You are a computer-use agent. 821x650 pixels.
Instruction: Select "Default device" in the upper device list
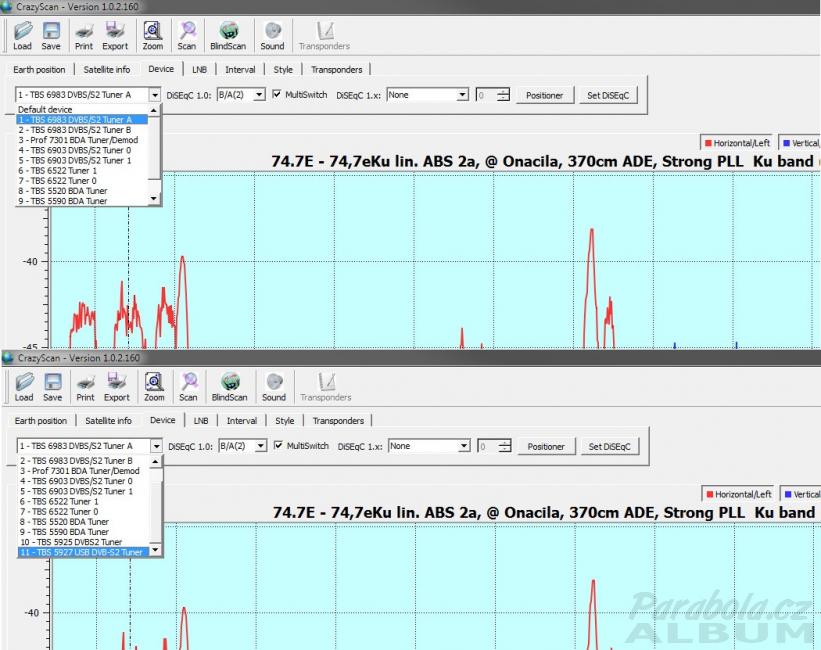(82, 109)
